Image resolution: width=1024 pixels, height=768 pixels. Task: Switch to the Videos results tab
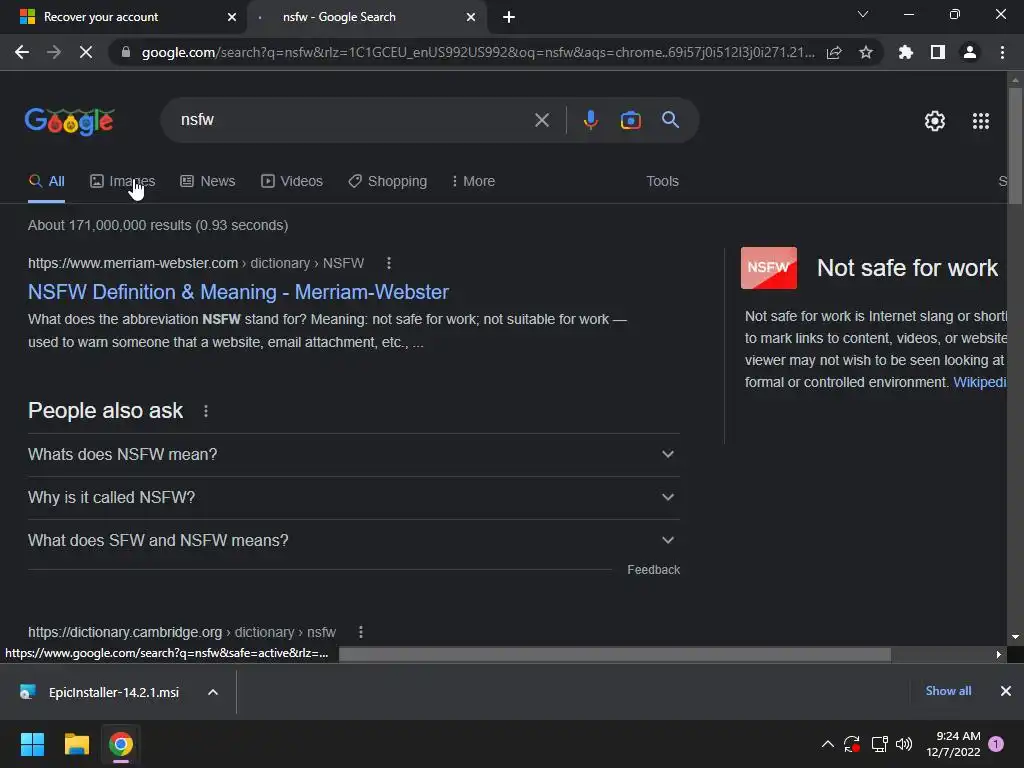coord(292,181)
